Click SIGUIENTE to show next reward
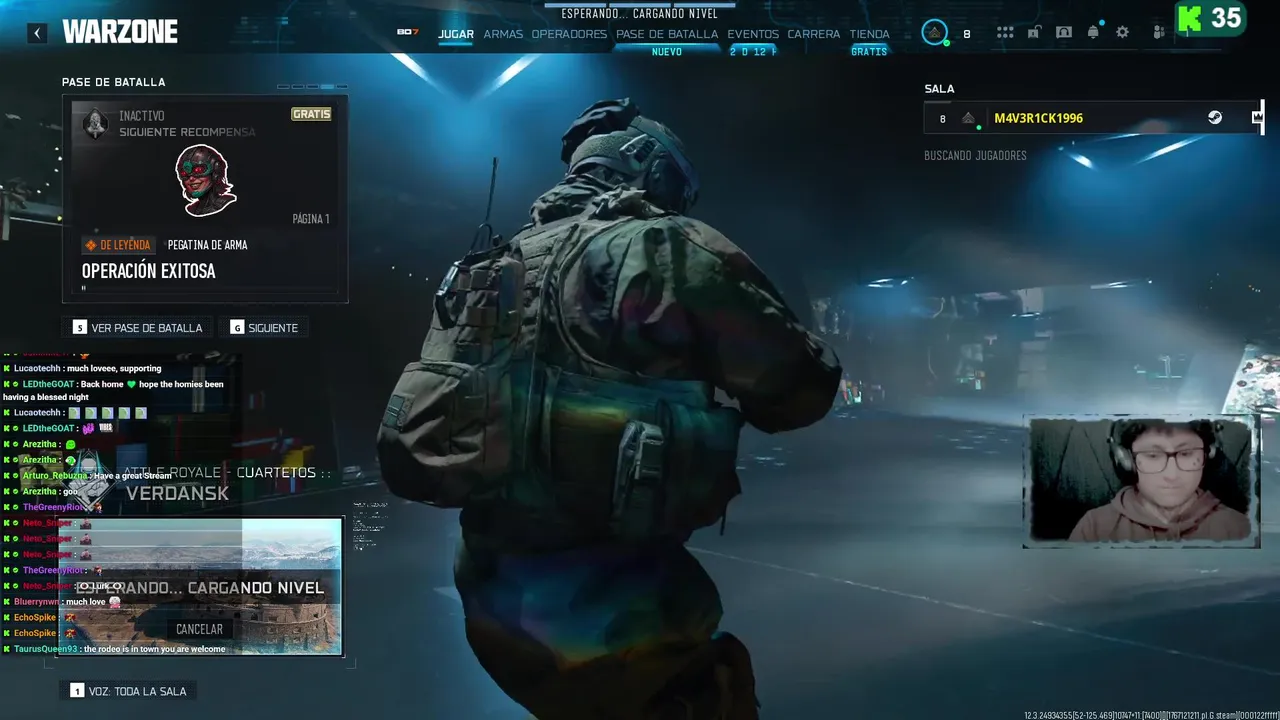 (264, 327)
